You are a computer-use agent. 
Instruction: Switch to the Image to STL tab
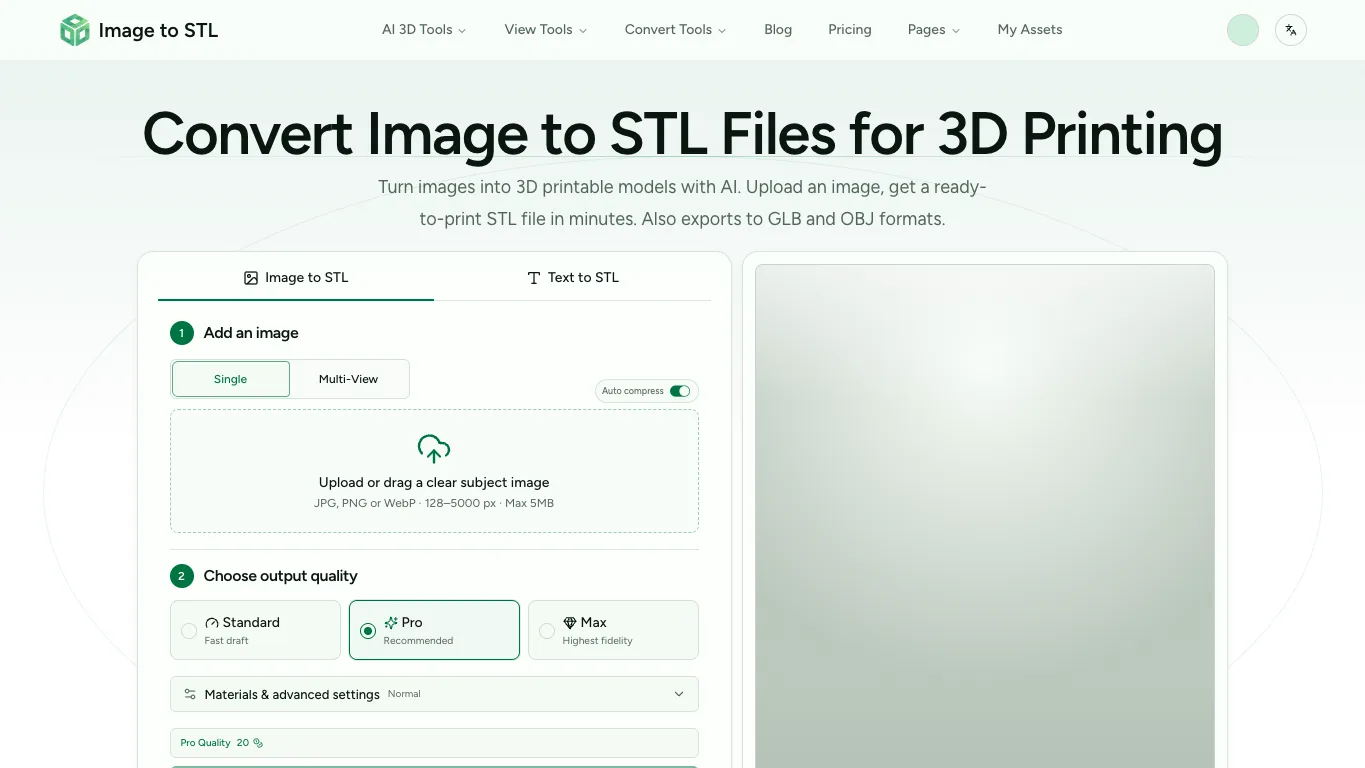(296, 278)
